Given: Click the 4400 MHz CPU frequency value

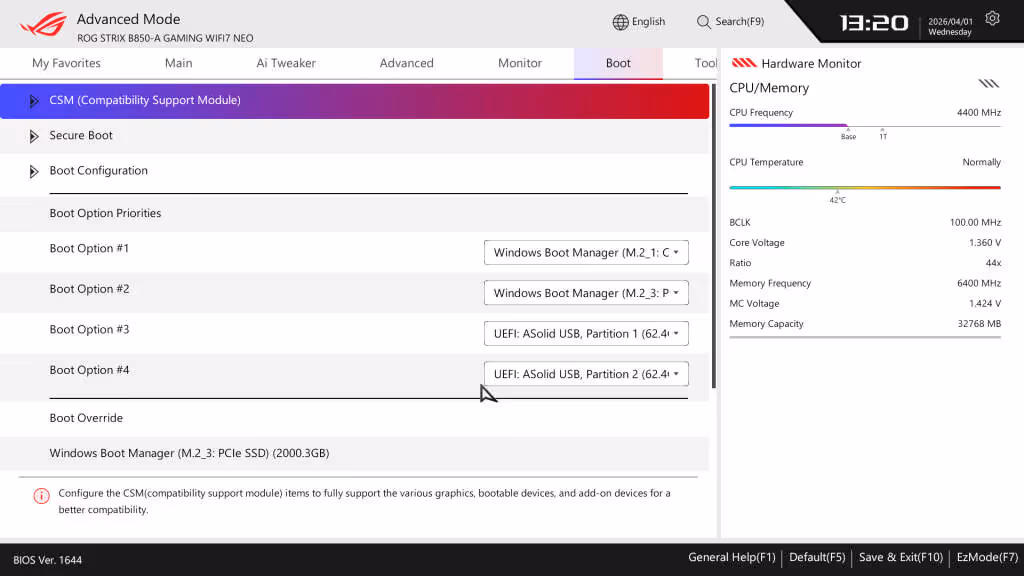Looking at the screenshot, I should [978, 112].
